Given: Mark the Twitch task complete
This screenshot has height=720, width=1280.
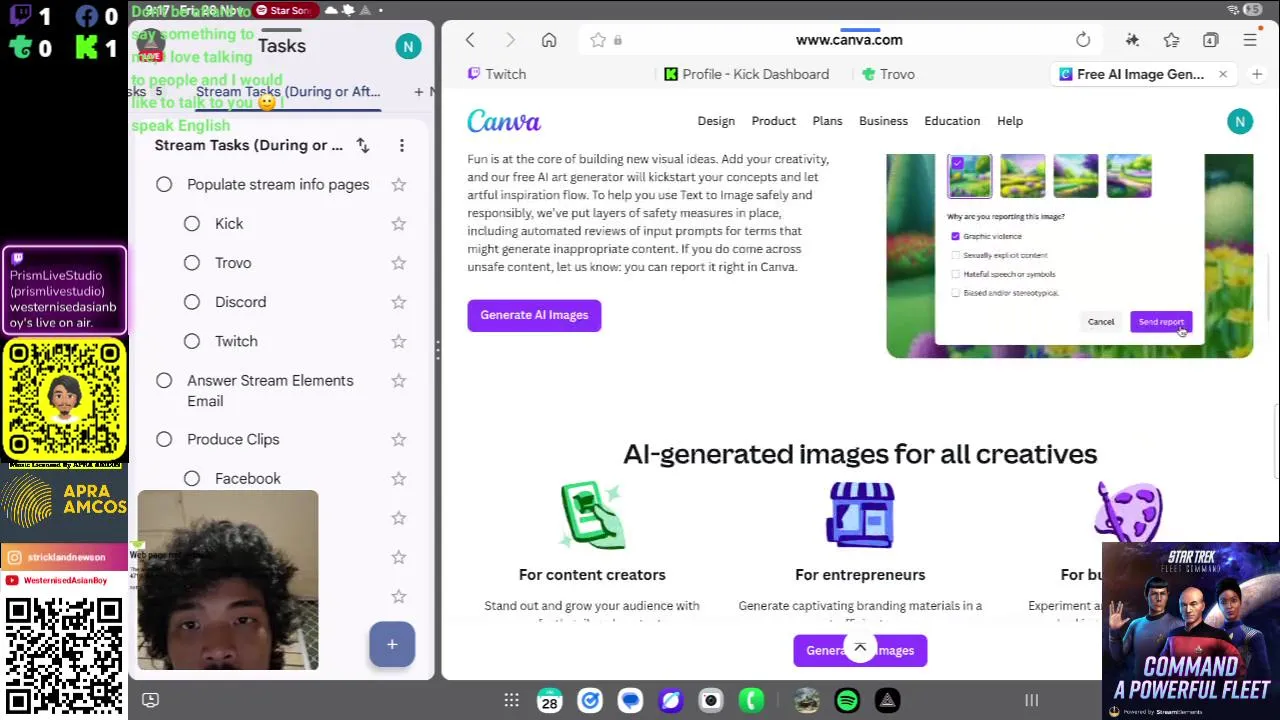Looking at the screenshot, I should coord(192,341).
